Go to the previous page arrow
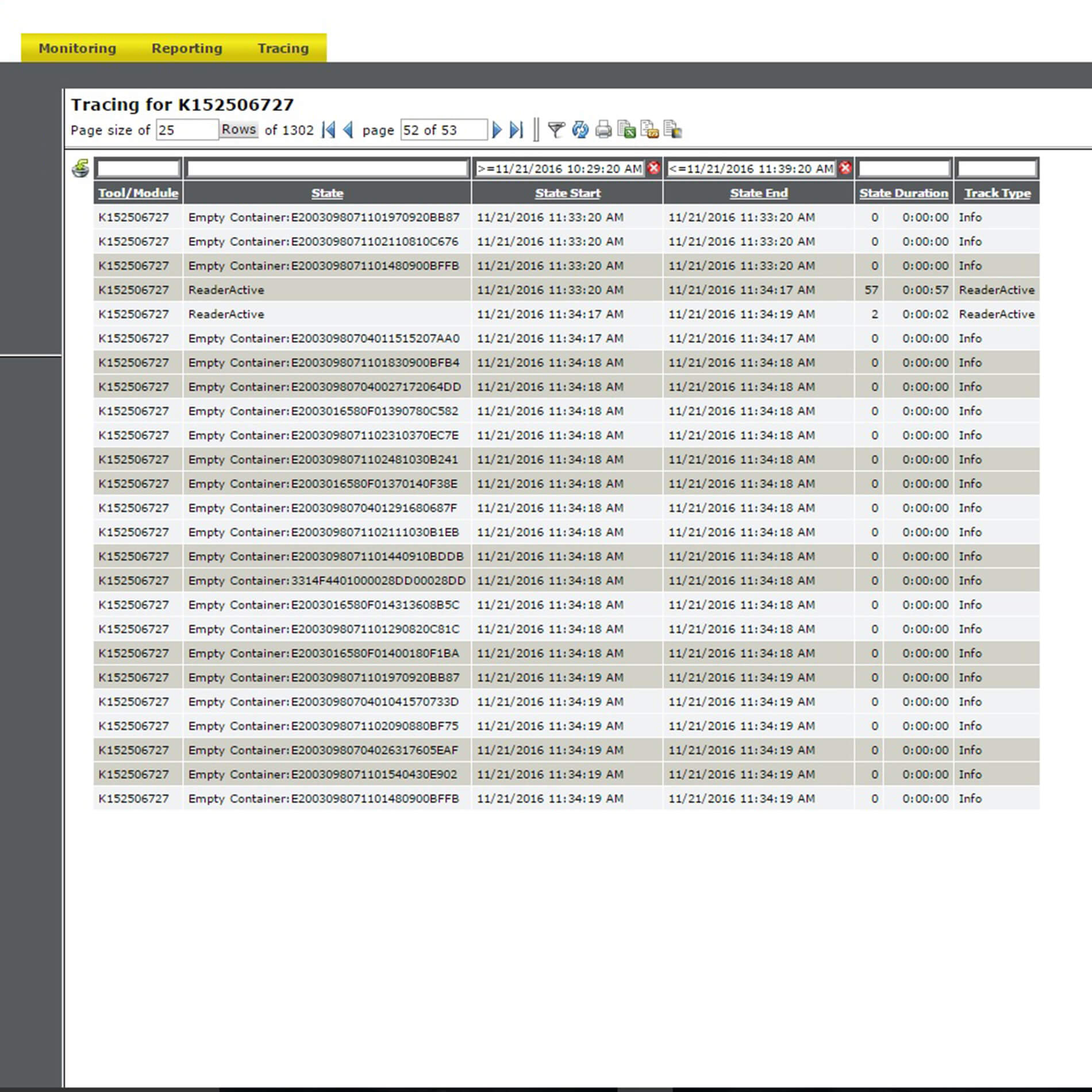Viewport: 1092px width, 1092px height. 348,130
